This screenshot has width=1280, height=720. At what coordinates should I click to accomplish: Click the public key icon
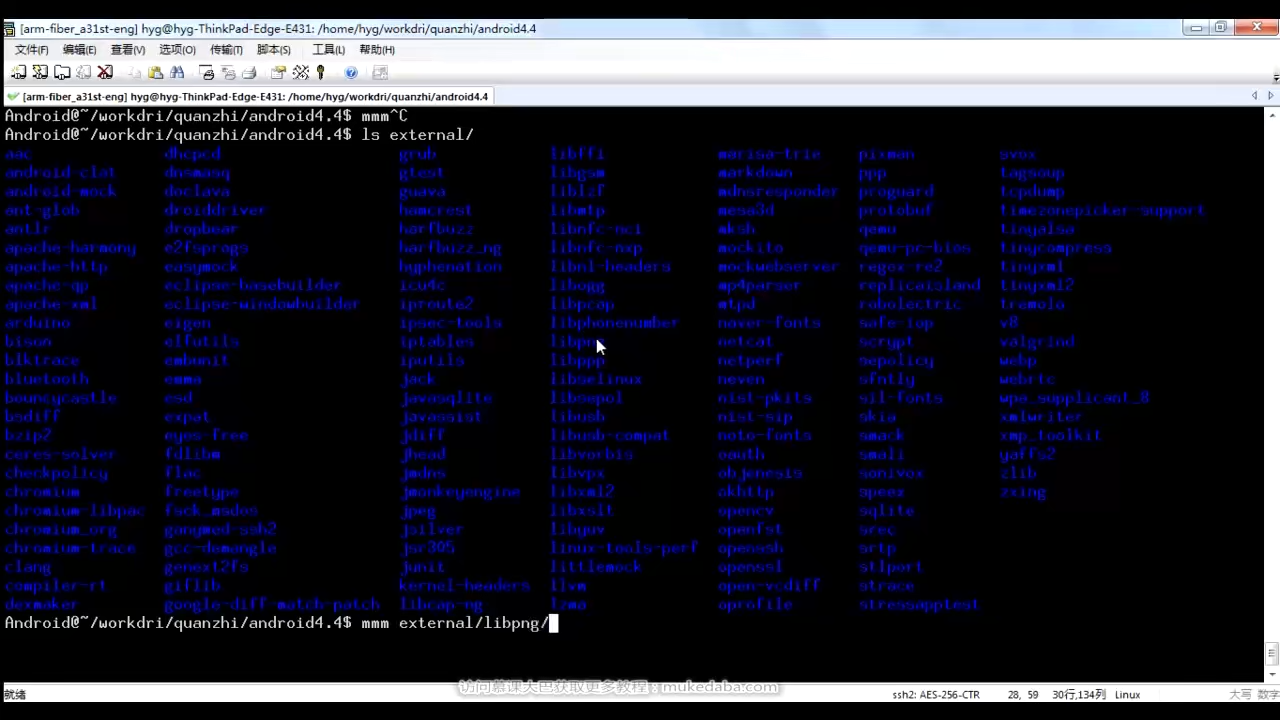[321, 73]
